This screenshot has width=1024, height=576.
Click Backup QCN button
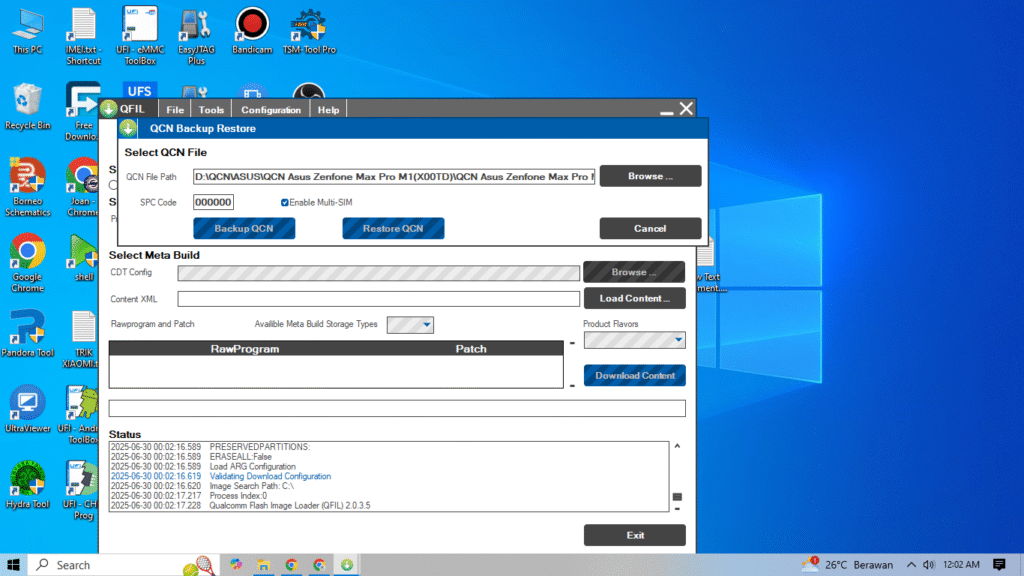point(244,229)
